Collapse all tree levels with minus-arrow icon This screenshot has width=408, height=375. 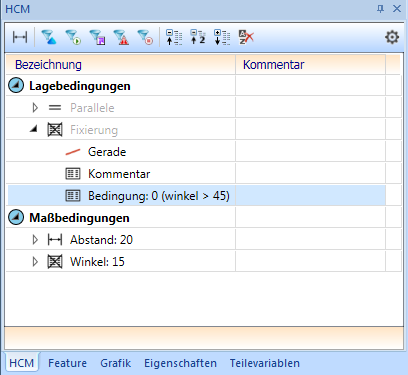[x=174, y=37]
